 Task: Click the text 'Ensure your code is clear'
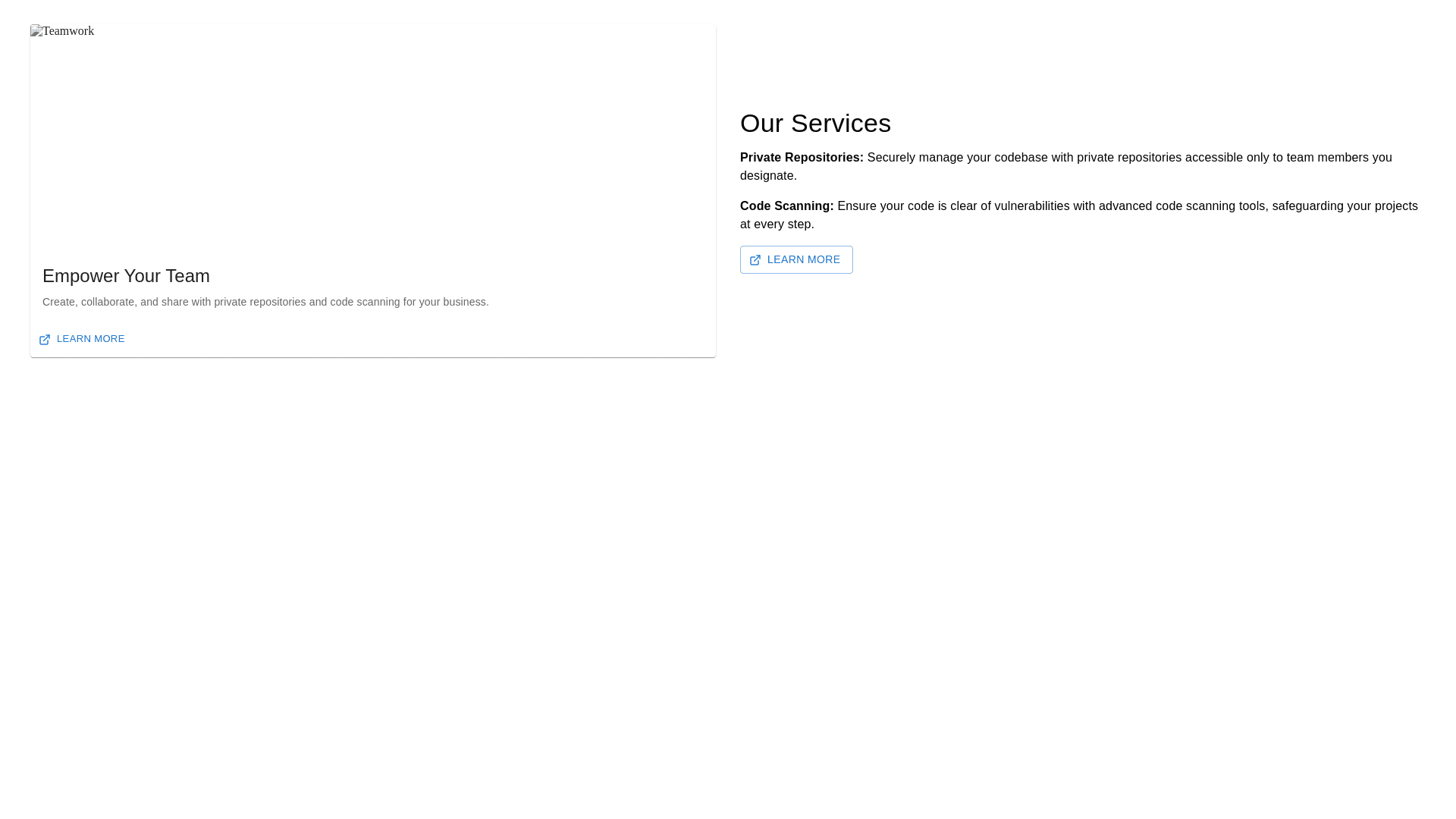pos(907,206)
